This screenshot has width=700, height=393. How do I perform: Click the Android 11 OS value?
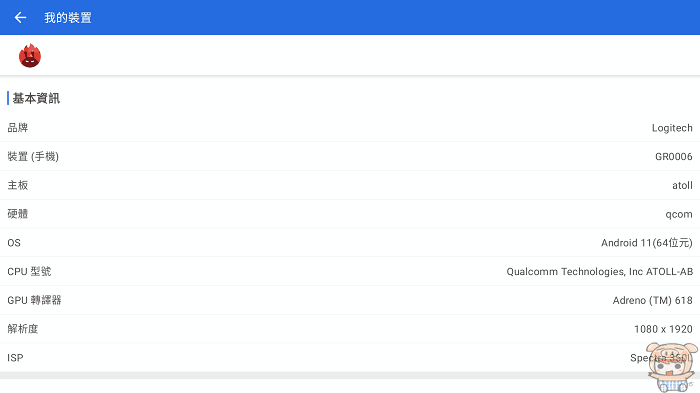click(x=647, y=243)
